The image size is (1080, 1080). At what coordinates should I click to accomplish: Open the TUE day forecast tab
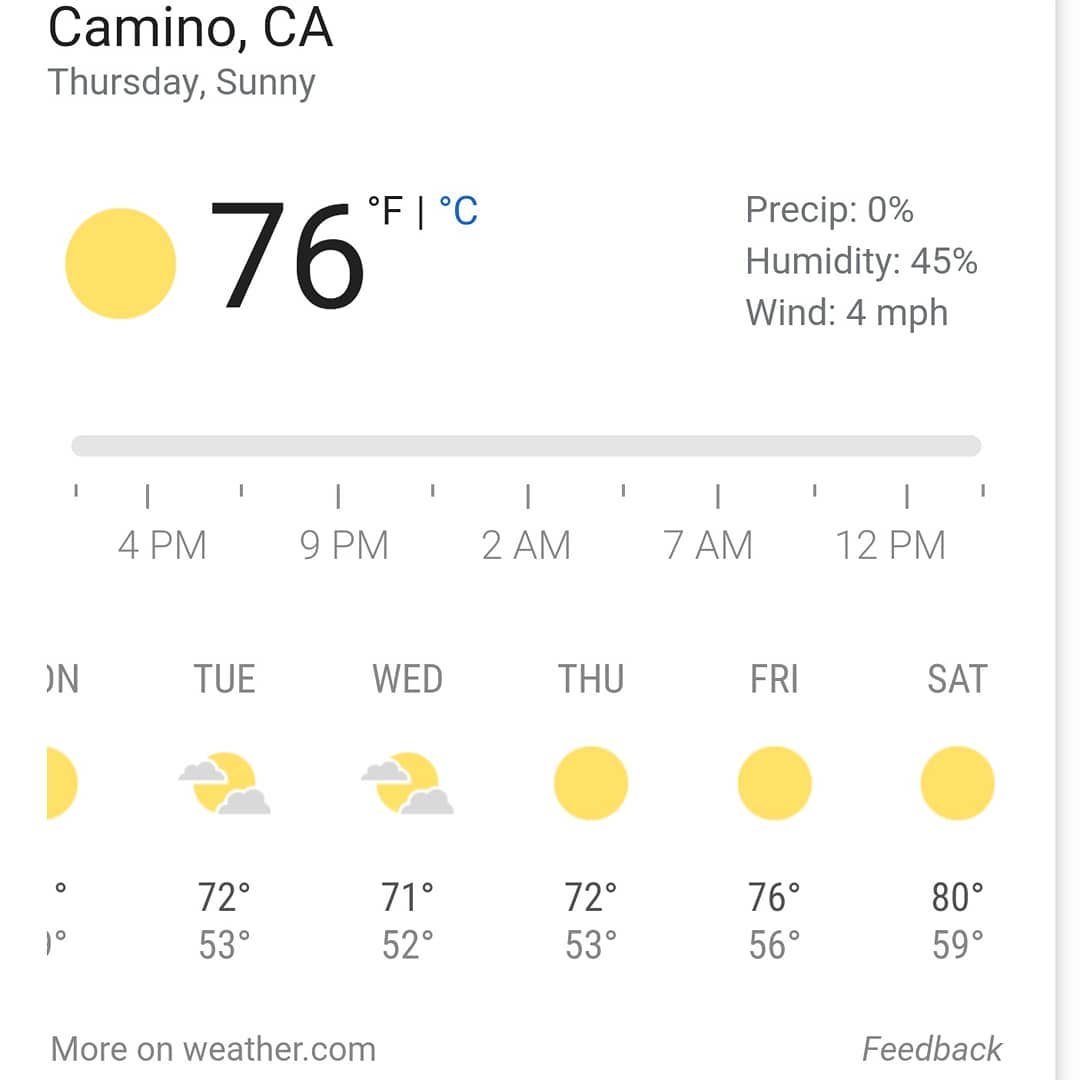coord(225,679)
